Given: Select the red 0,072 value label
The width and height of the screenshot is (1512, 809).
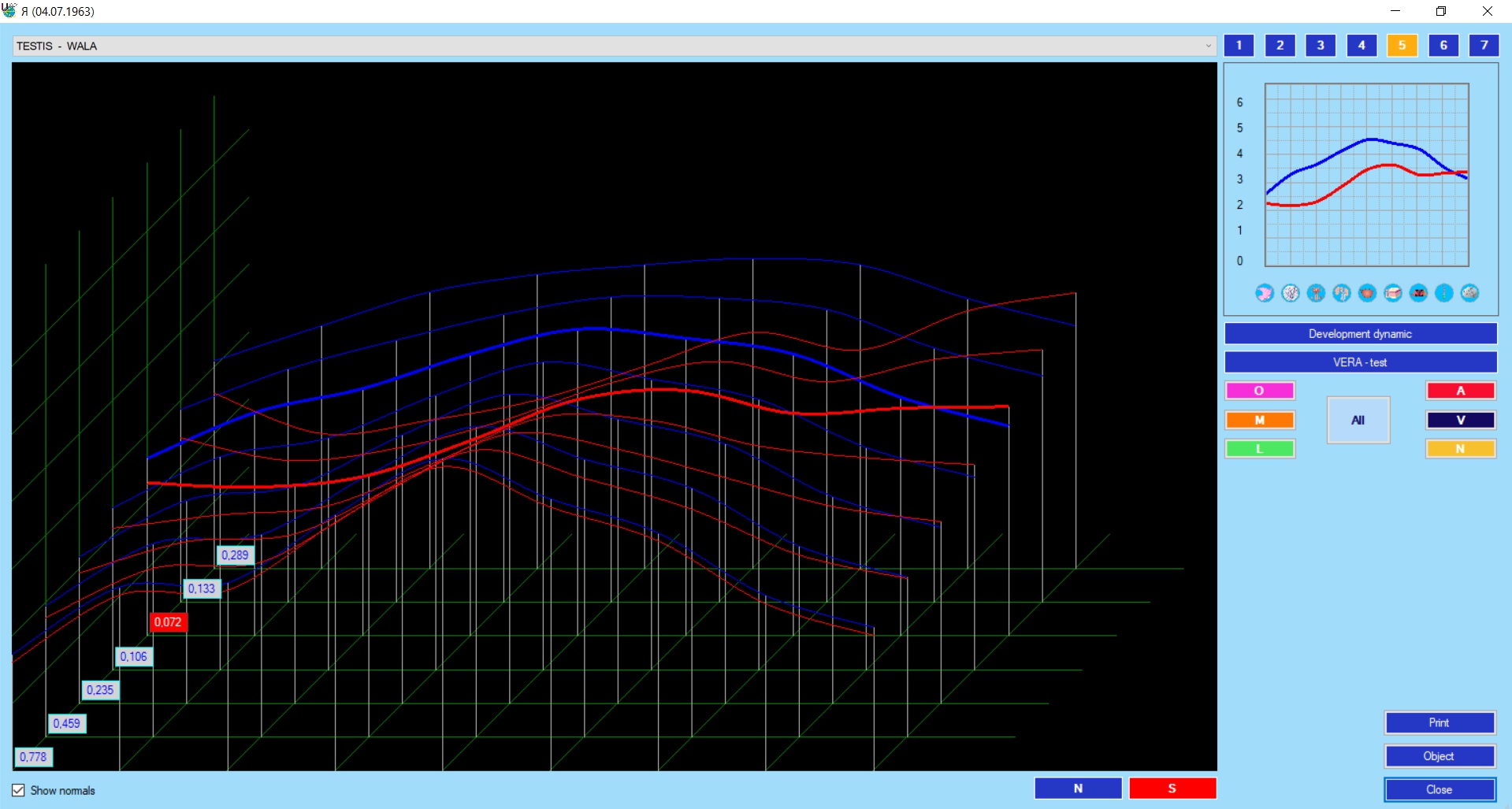Looking at the screenshot, I should tap(168, 622).
